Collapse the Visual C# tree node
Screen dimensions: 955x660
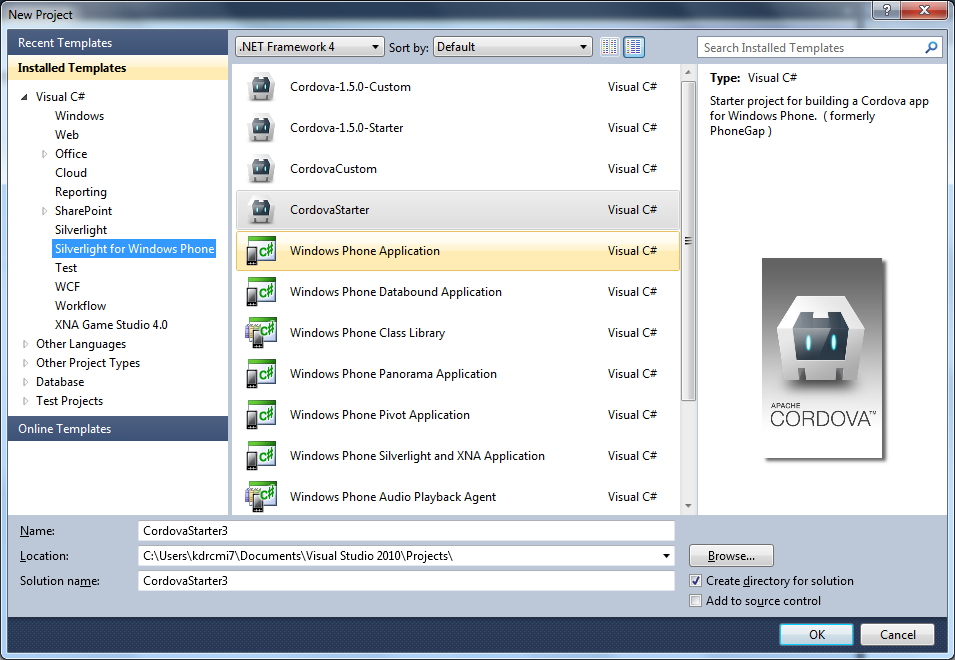(24, 97)
